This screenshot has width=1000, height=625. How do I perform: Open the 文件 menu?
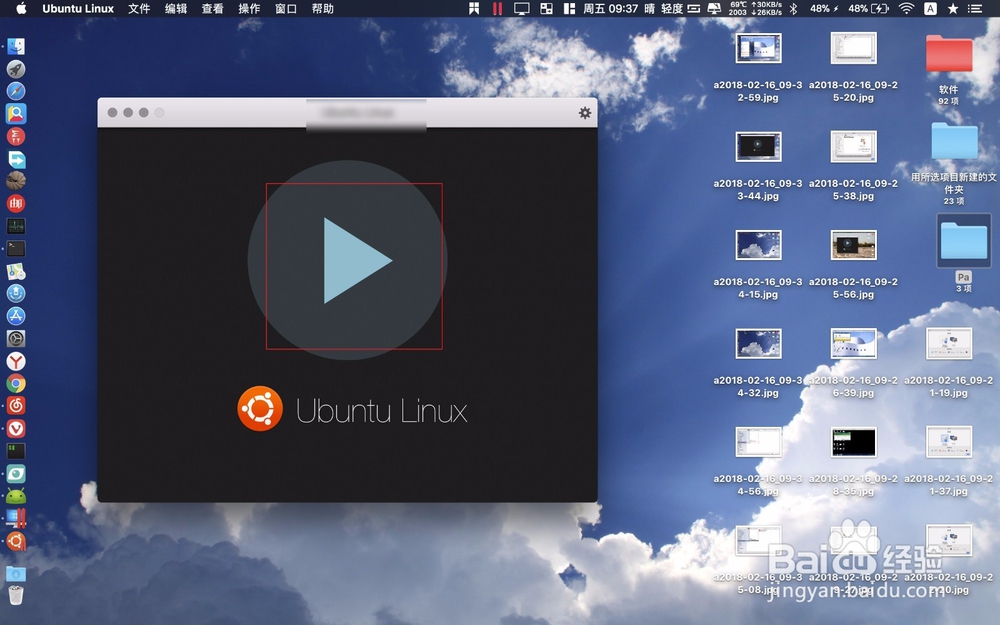tap(138, 8)
